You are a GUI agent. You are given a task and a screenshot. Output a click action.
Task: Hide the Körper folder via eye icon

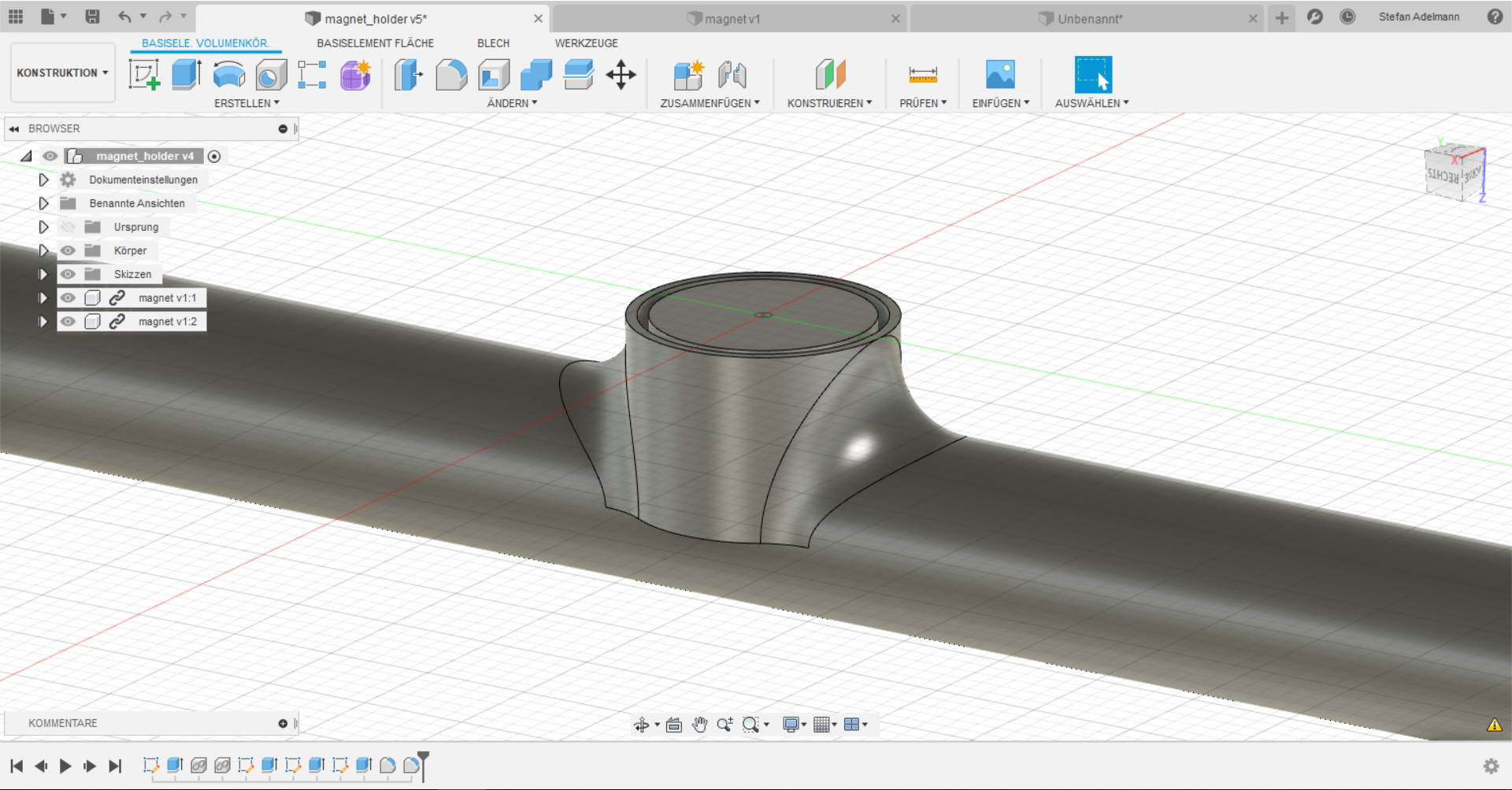pos(69,250)
